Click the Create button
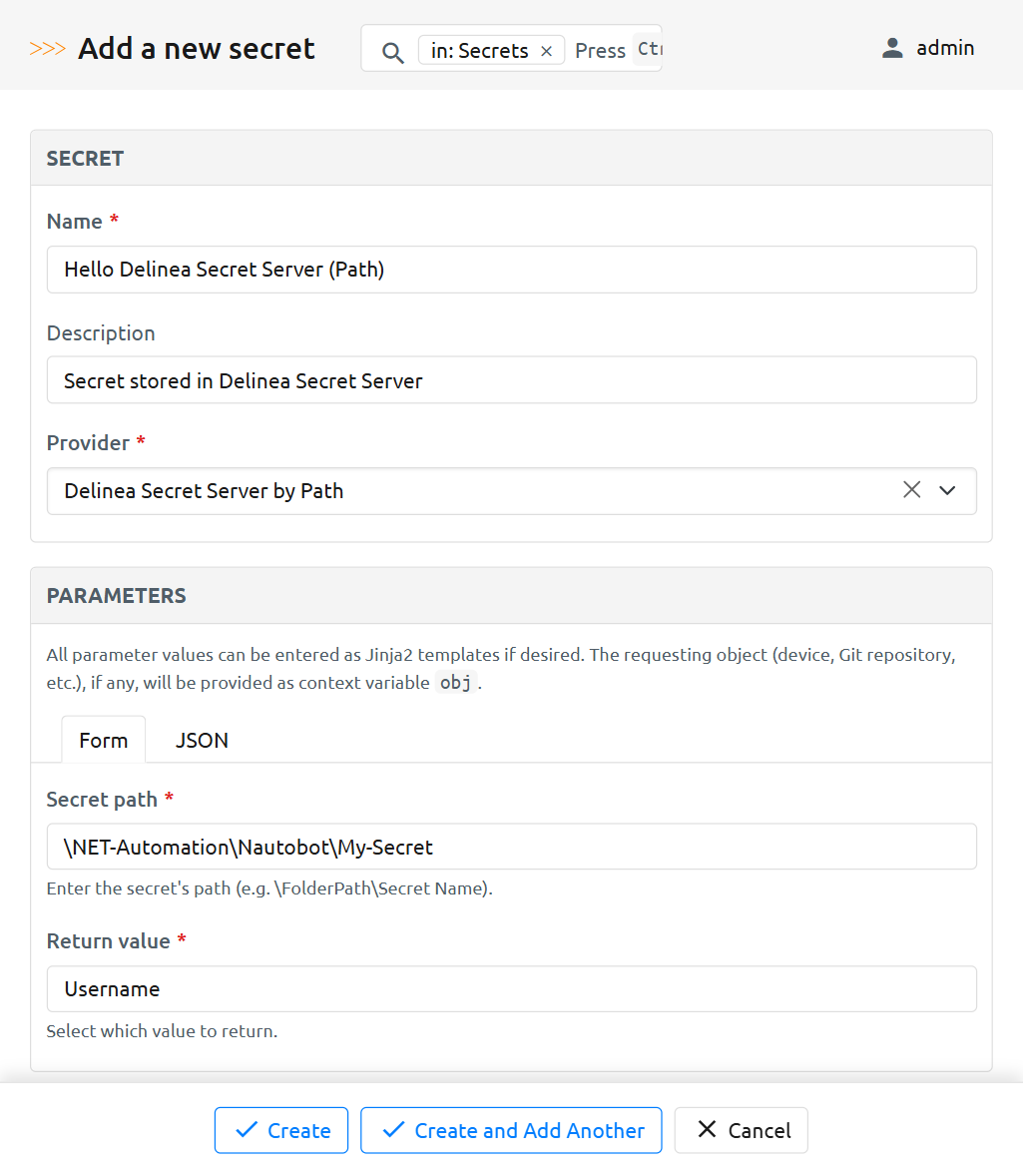 click(x=281, y=1130)
